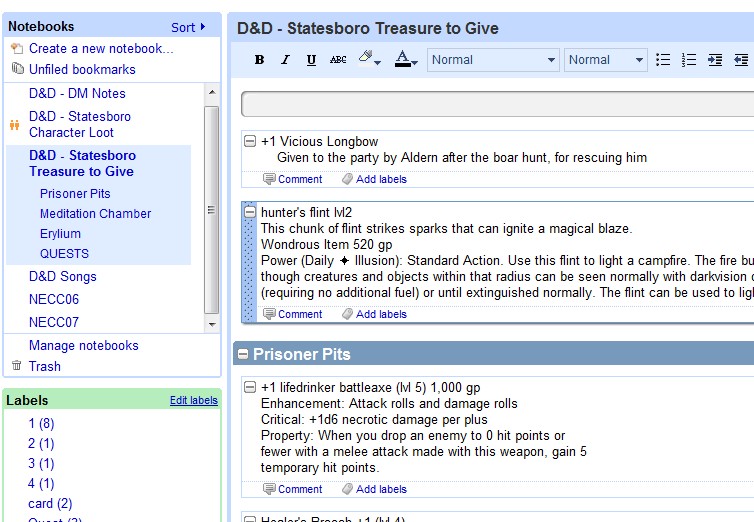The width and height of the screenshot is (754, 522).
Task: Open the D&D Songs notebook
Action: click(63, 276)
